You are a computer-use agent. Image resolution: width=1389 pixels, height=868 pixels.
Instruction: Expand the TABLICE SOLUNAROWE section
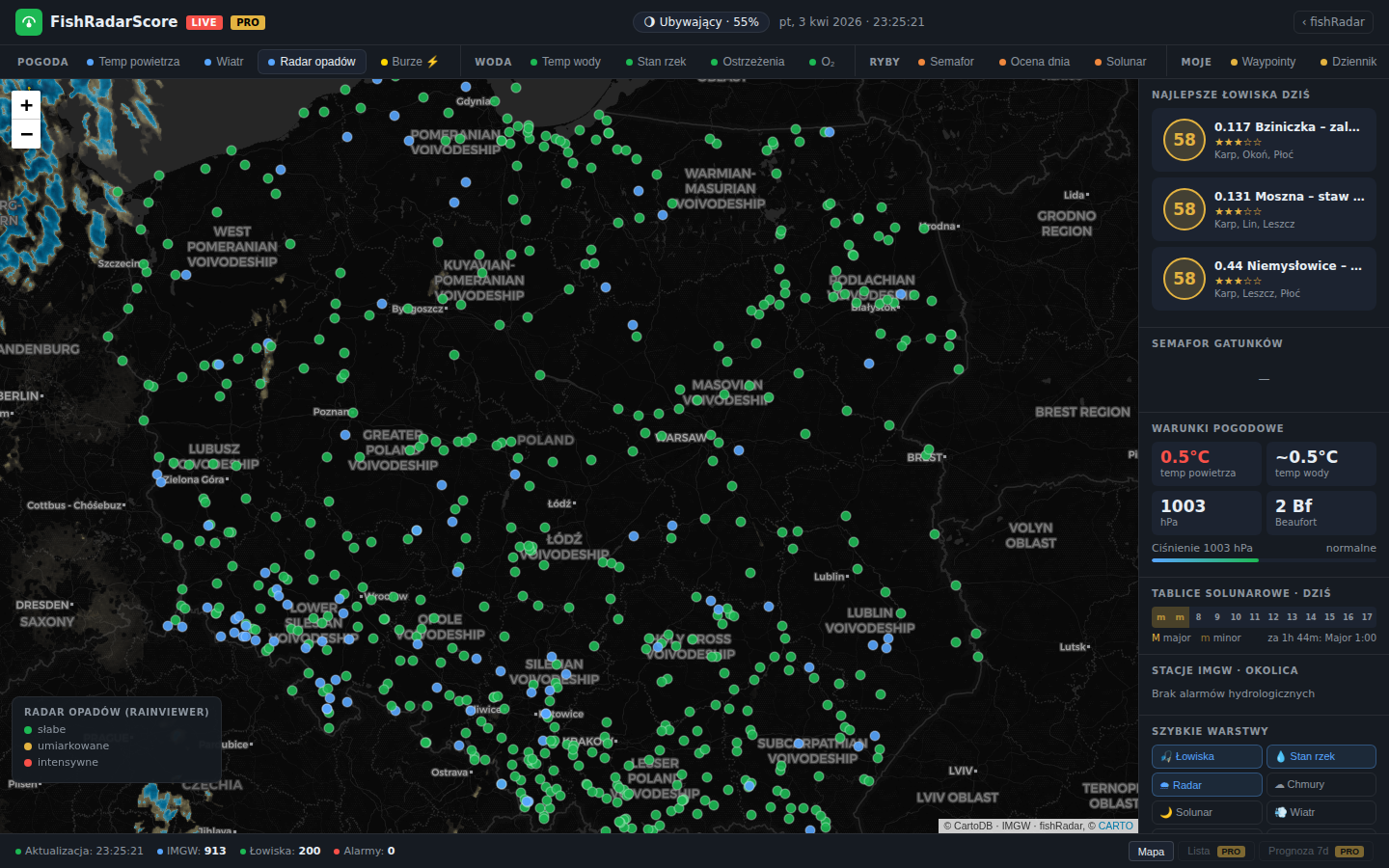click(1238, 592)
